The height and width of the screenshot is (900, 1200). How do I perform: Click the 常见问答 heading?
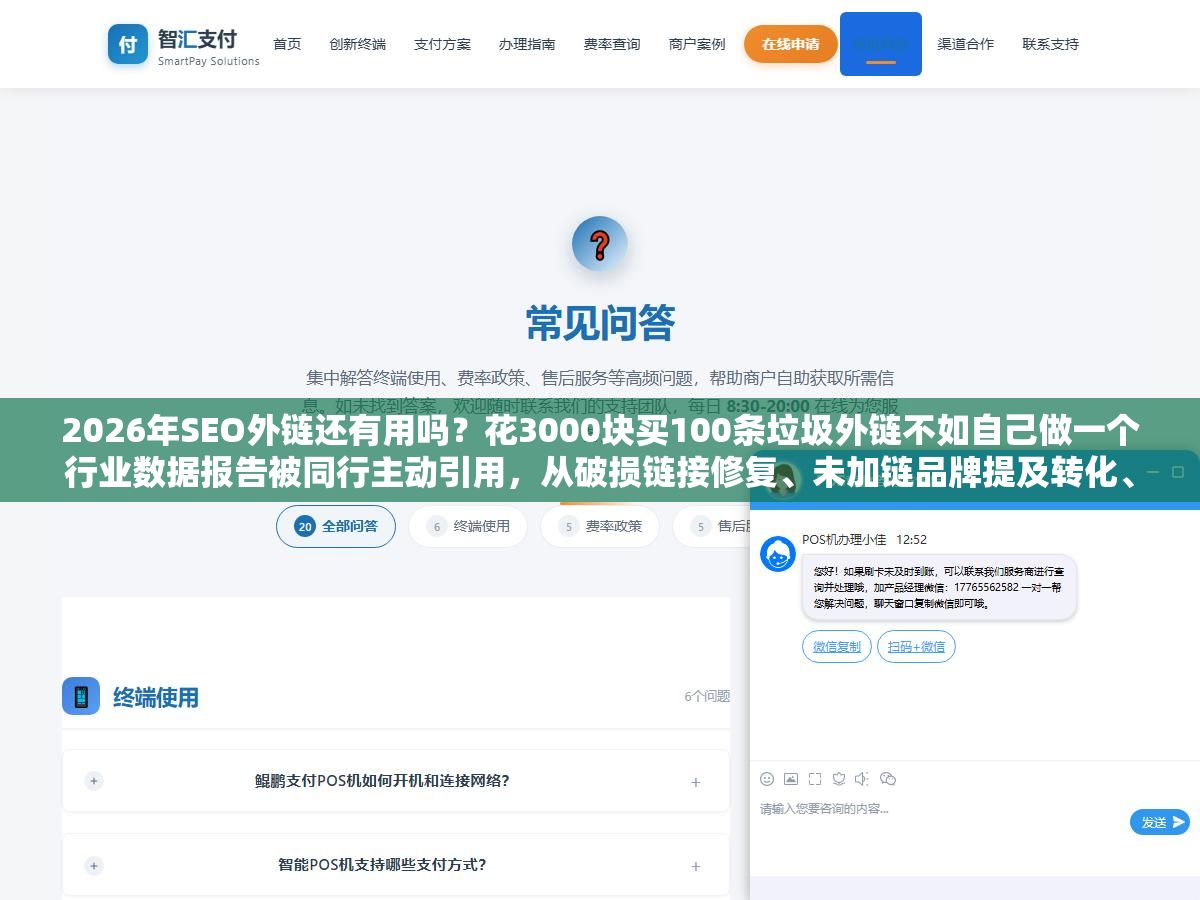point(600,323)
